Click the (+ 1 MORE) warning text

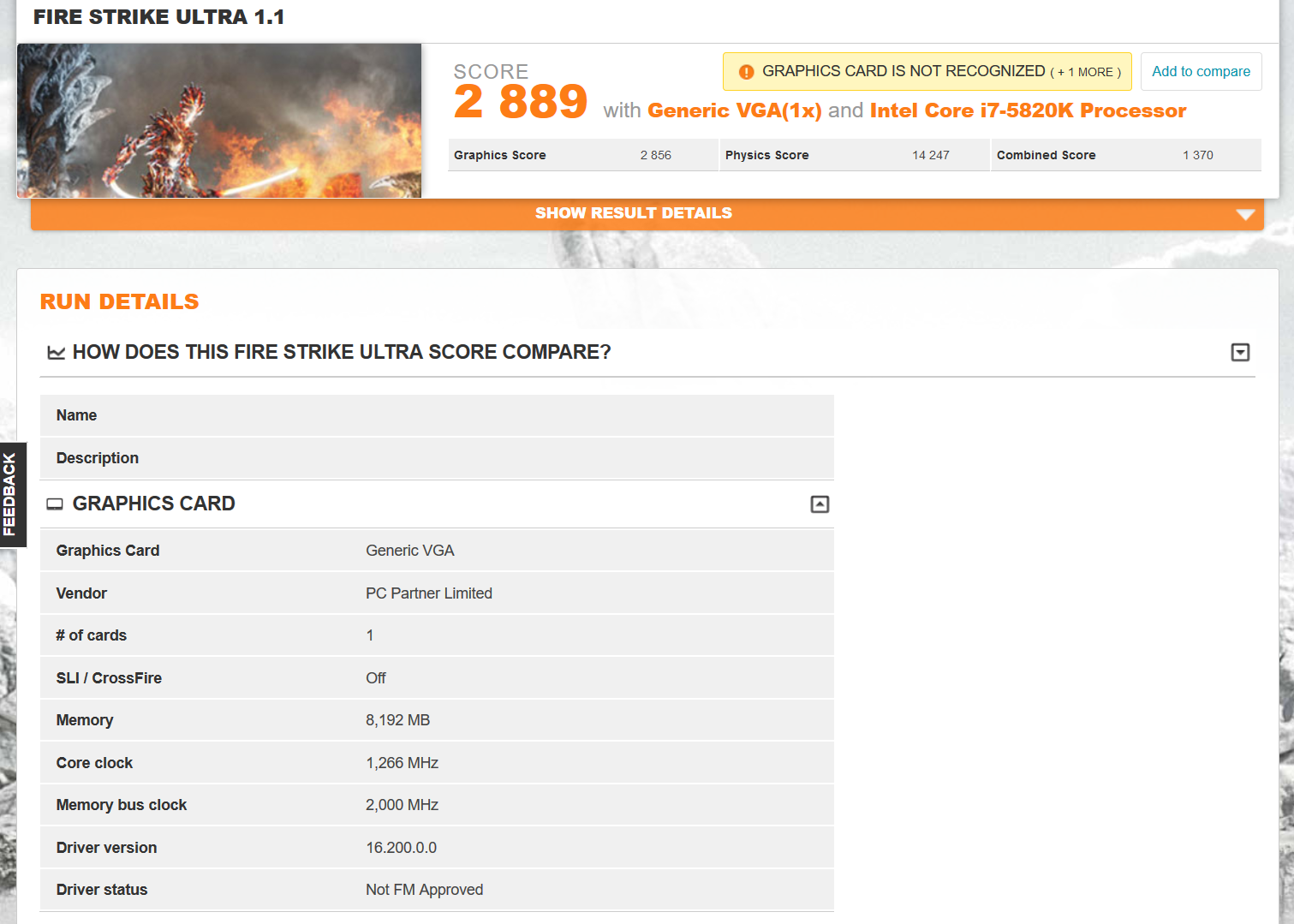tap(1085, 73)
